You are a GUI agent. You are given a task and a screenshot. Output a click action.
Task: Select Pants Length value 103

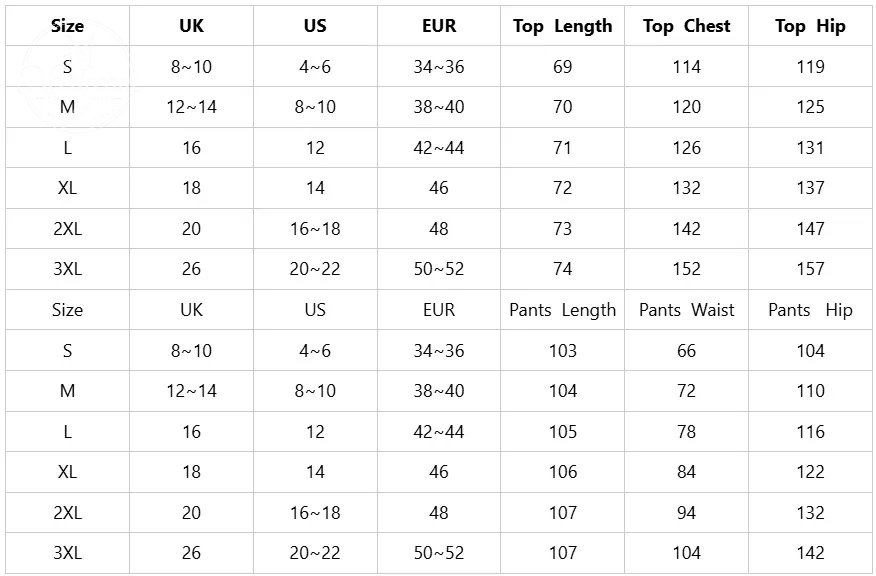pos(563,350)
